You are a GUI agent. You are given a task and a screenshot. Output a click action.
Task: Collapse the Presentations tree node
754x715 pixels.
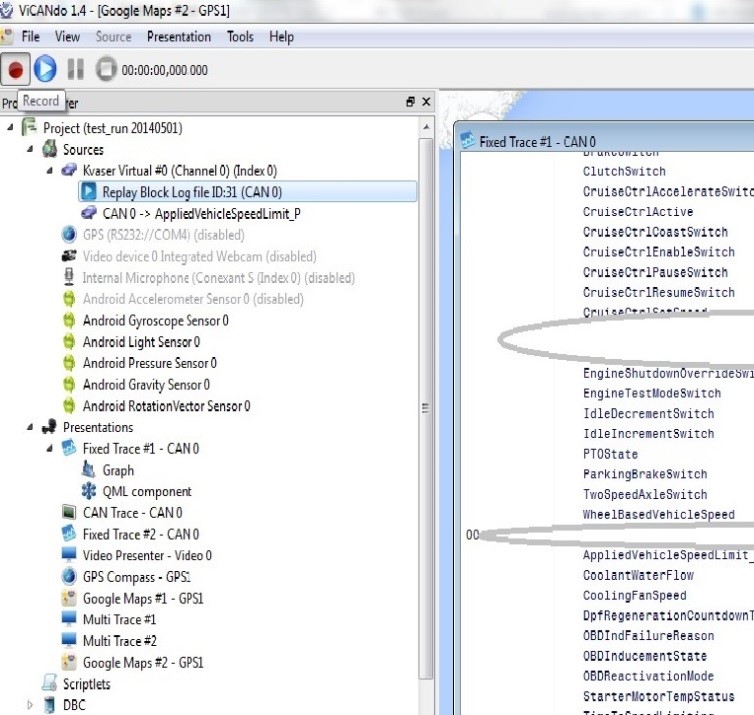[30, 427]
